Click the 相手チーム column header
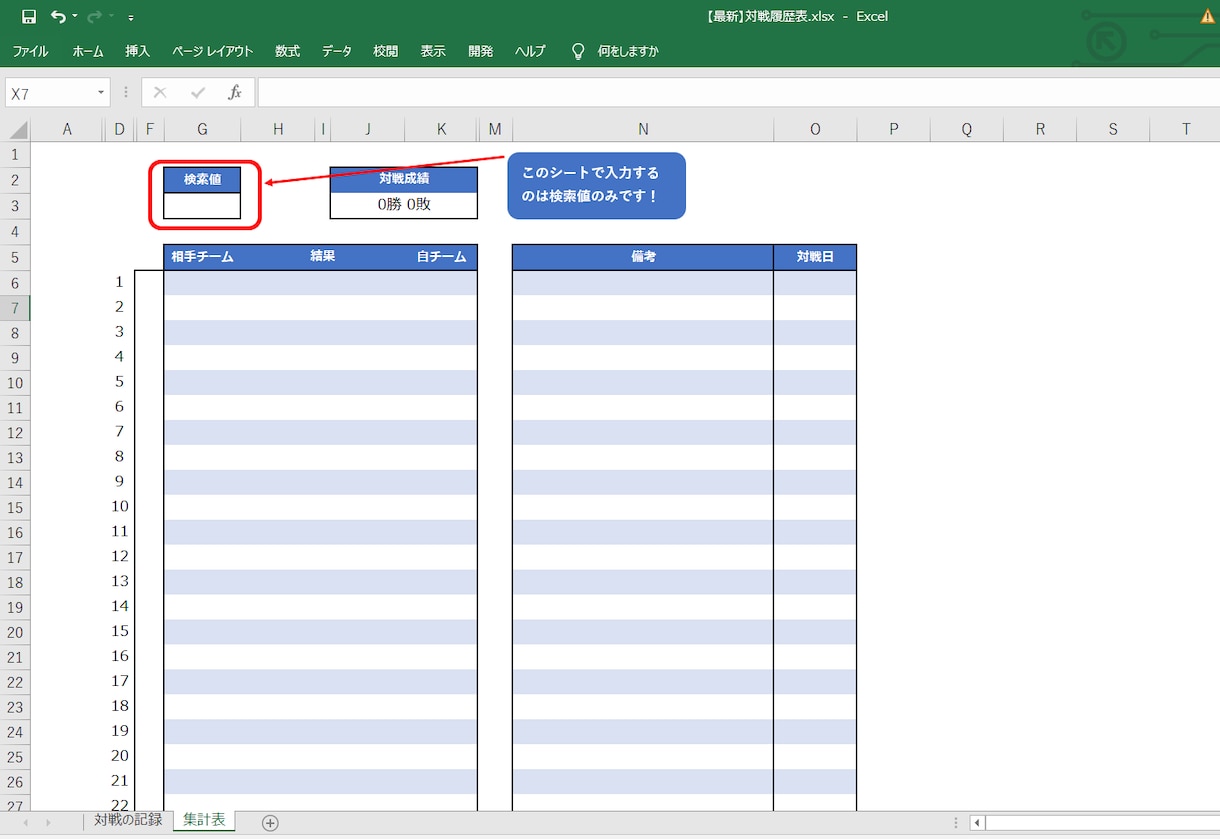The image size is (1220, 839). tap(202, 257)
